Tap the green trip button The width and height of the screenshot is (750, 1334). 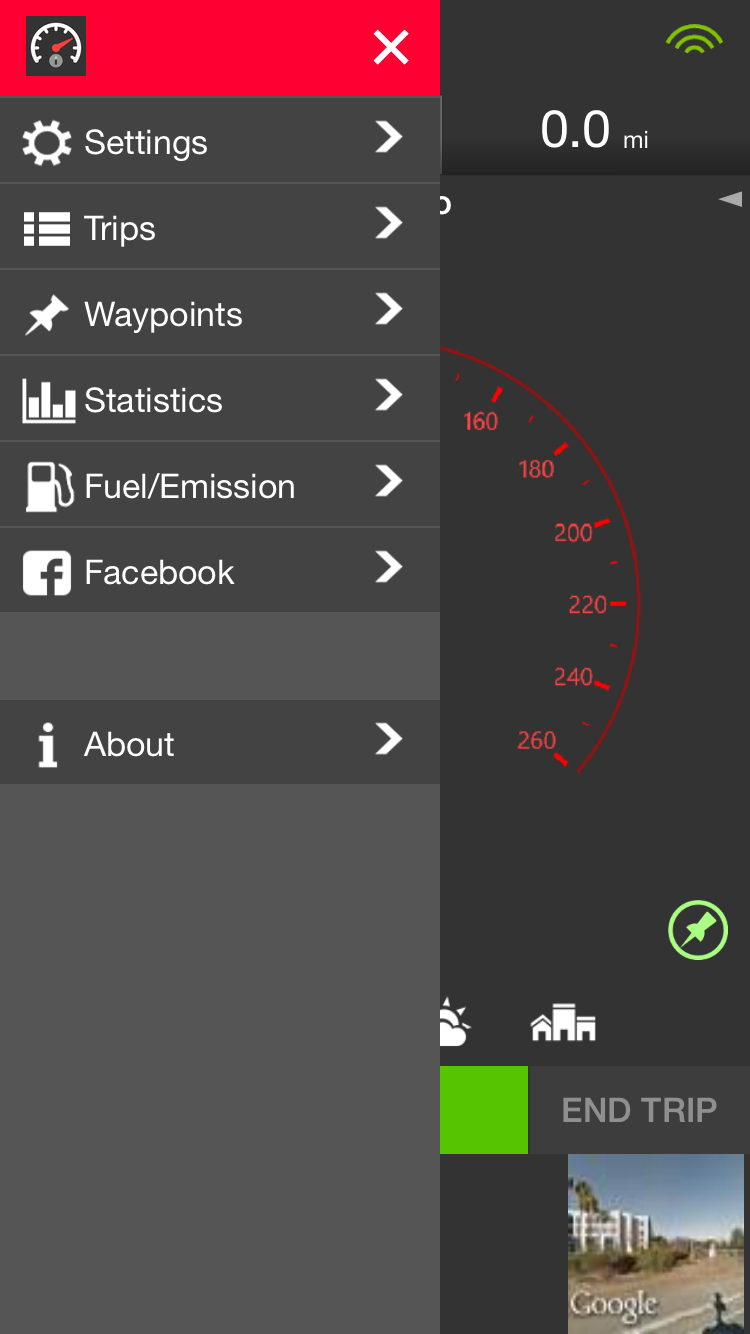[484, 1110]
